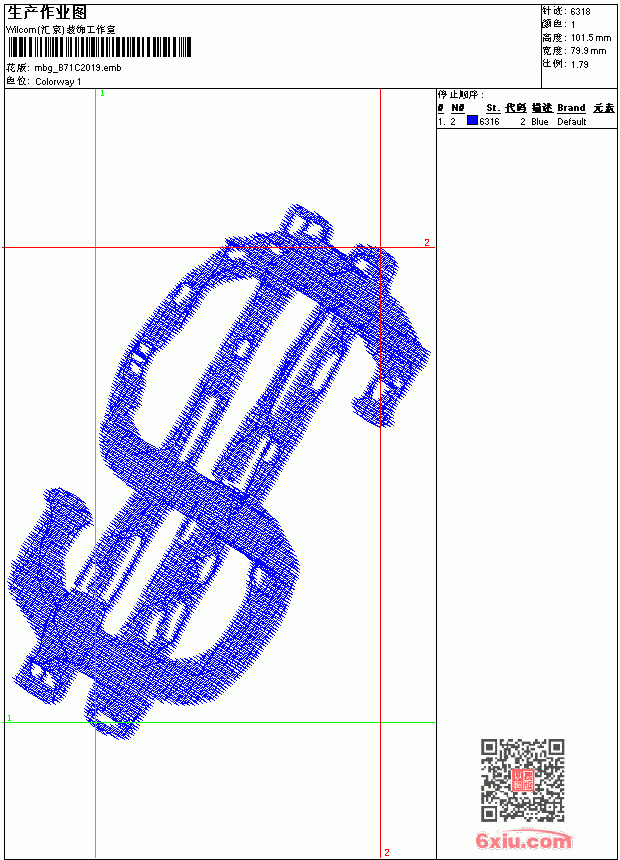620x860 pixels.
Task: Click the QR code image
Action: (522, 780)
